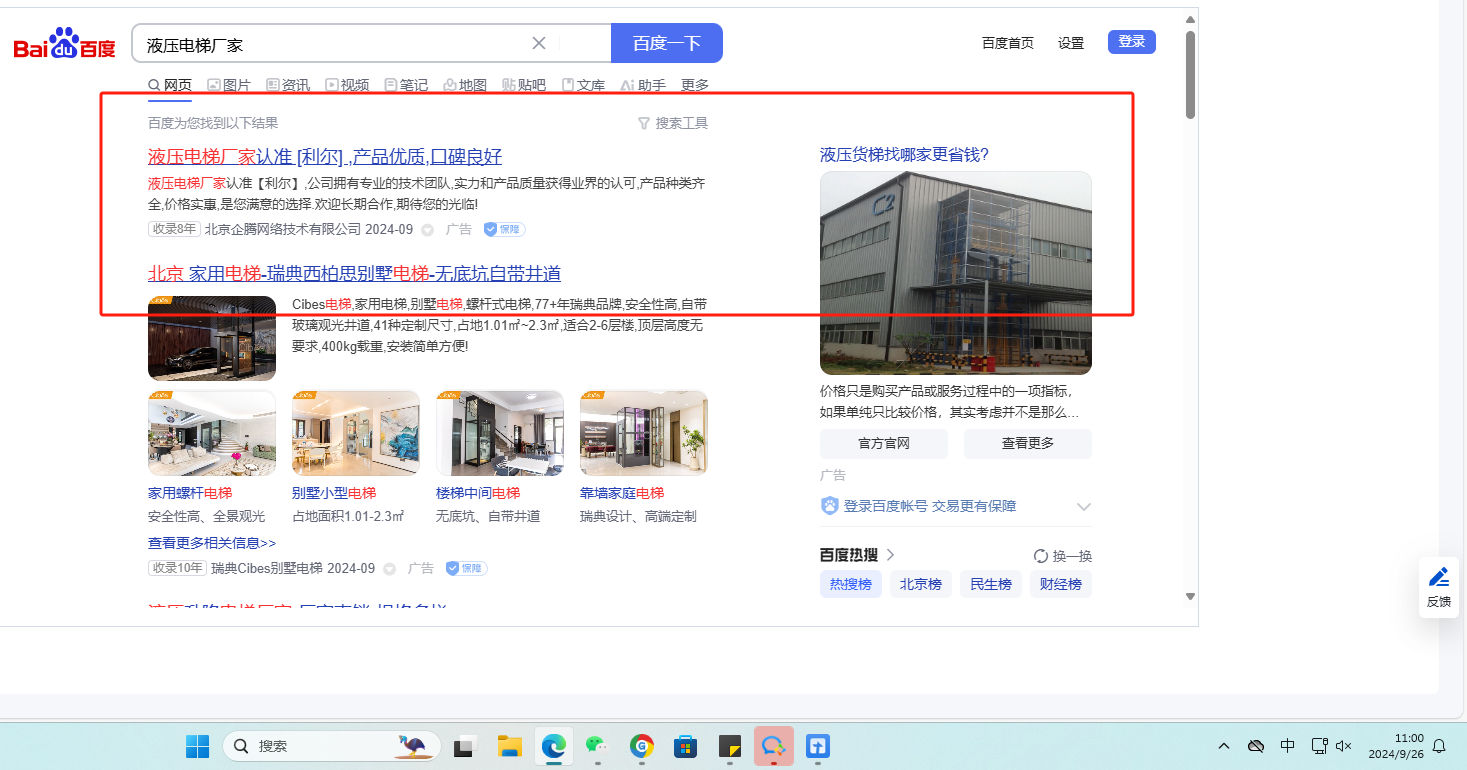Switch to the 资讯 tab

288,86
